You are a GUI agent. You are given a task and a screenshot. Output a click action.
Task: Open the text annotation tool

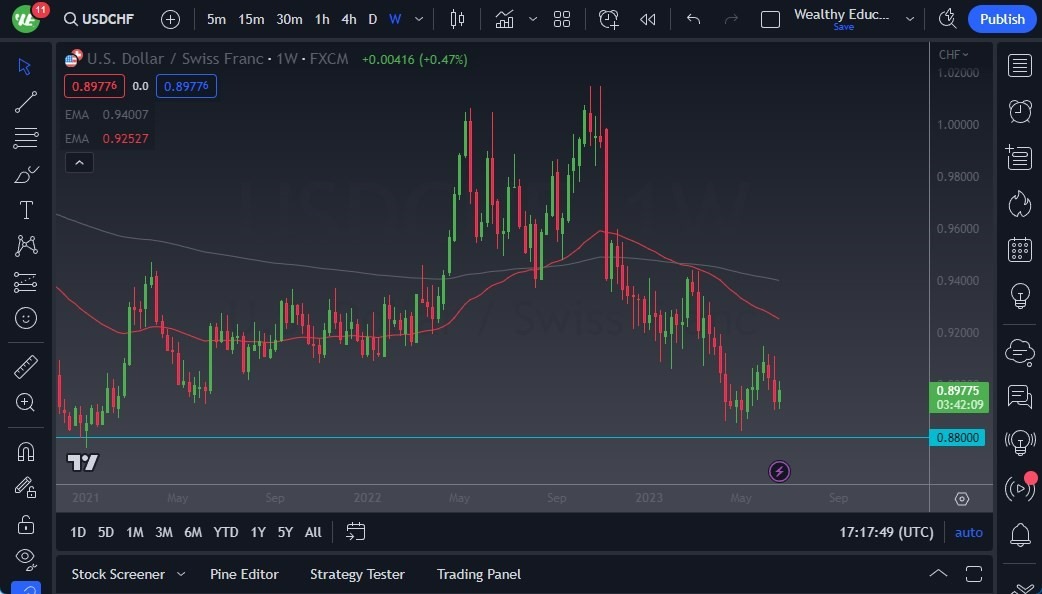point(25,210)
